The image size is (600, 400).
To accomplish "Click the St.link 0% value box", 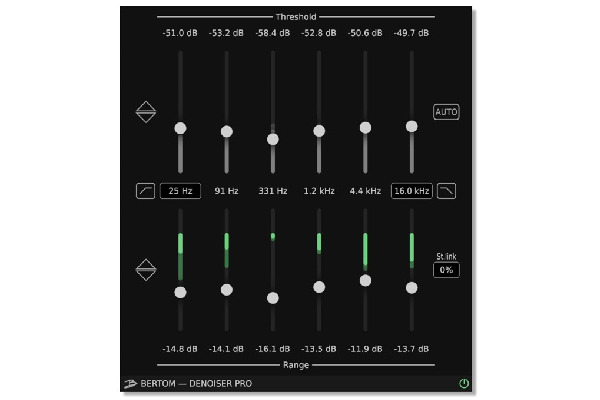I will tap(446, 270).
